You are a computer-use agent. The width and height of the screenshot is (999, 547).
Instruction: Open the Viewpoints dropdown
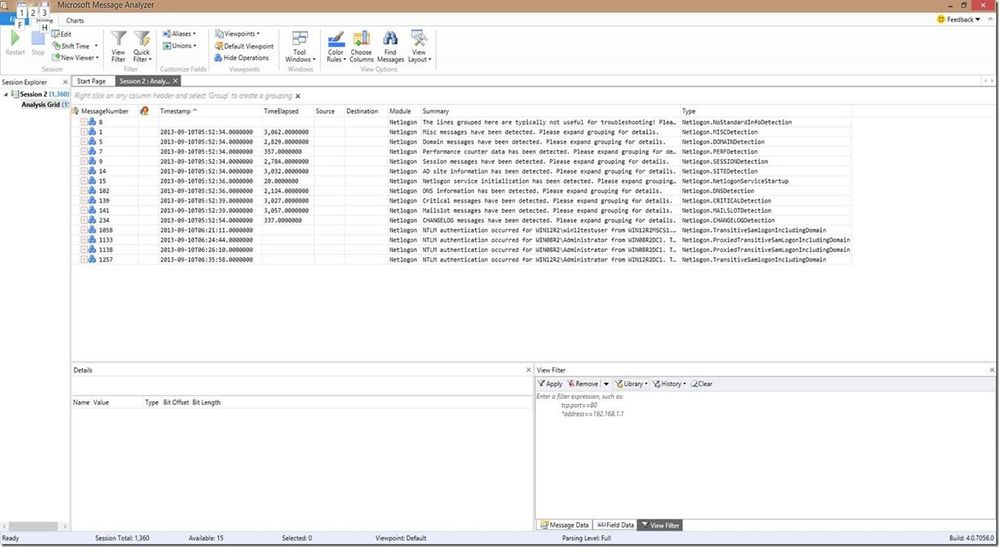pos(237,34)
